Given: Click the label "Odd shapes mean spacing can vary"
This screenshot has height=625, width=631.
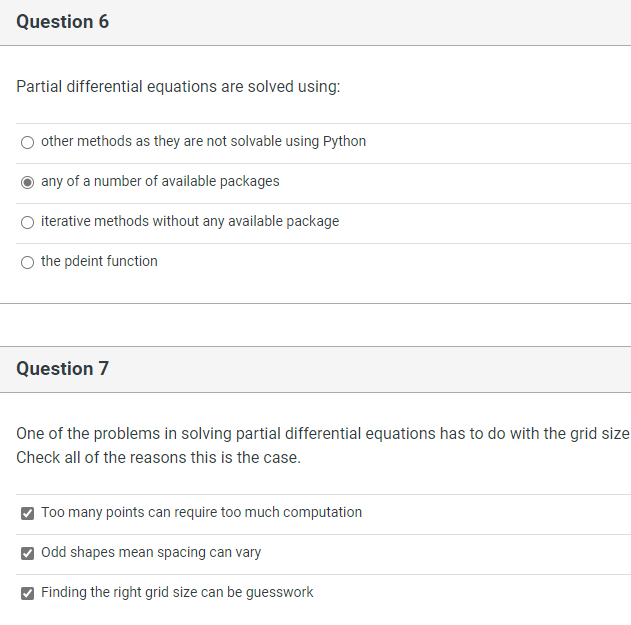Looking at the screenshot, I should 151,552.
